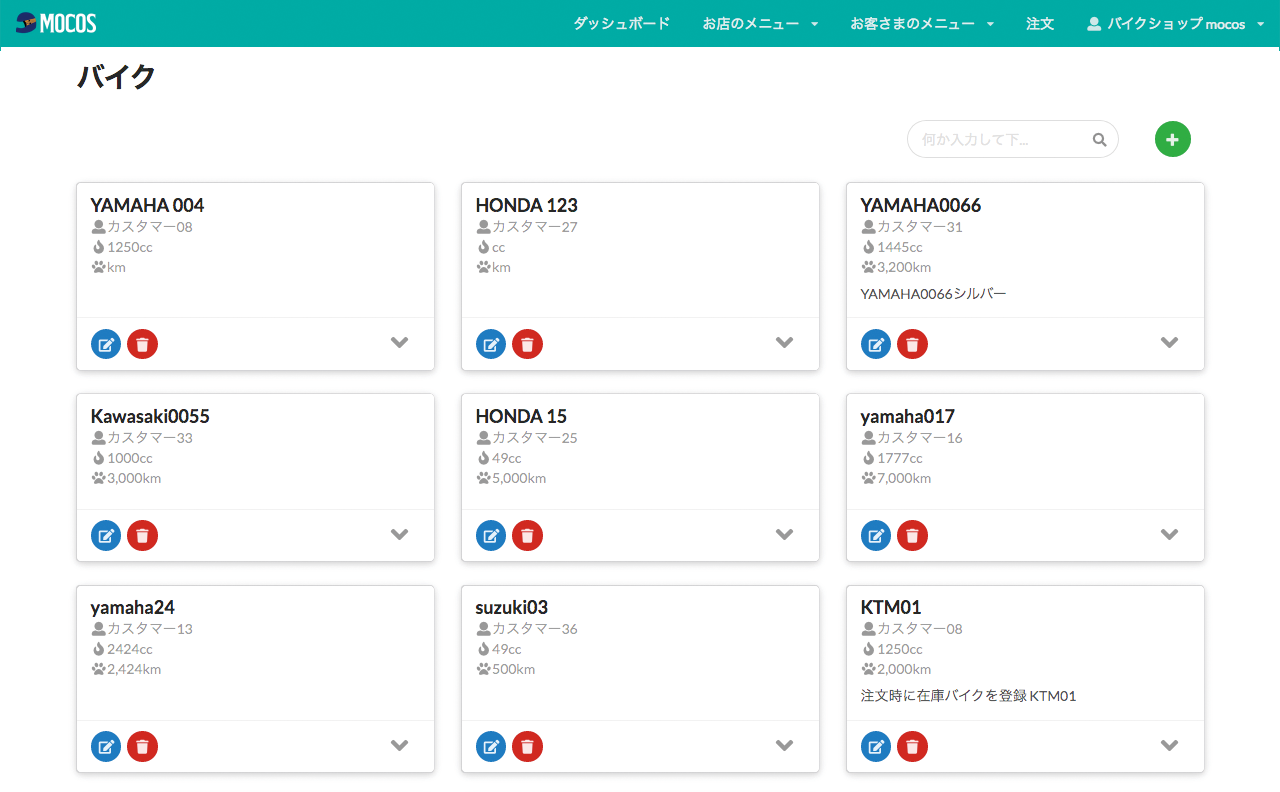Expand the yamaha017 card details
The width and height of the screenshot is (1280, 792).
(1170, 534)
